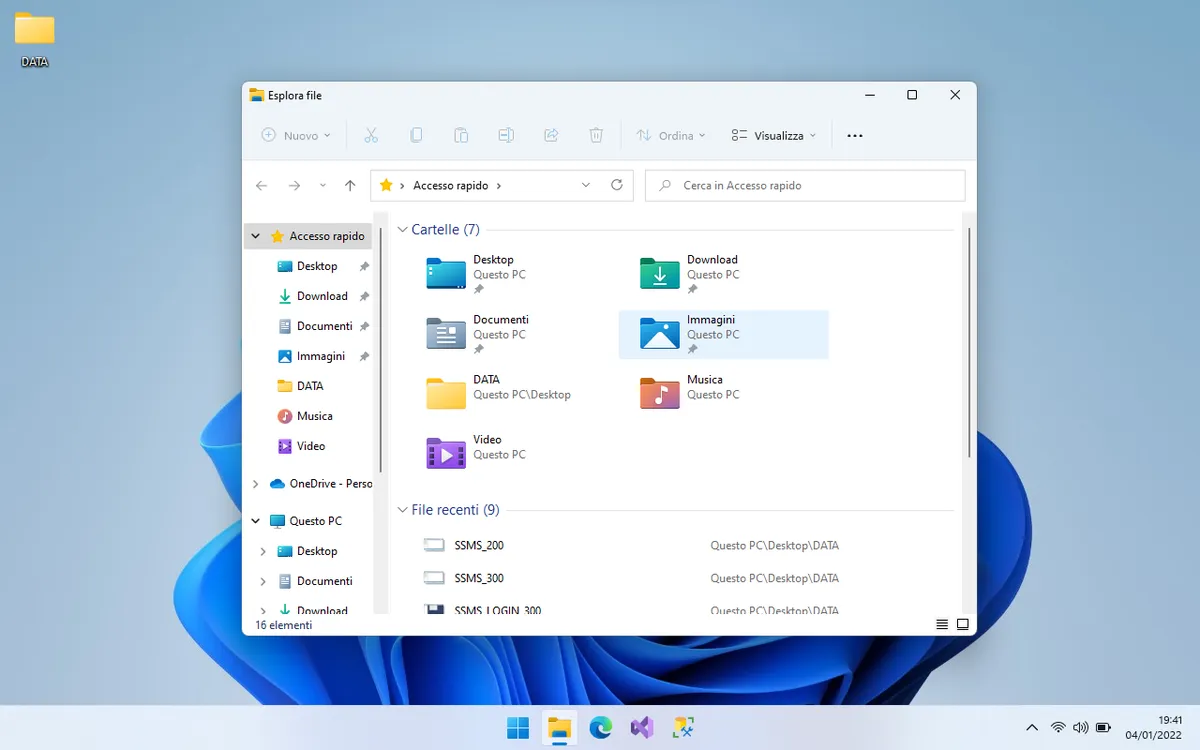Select Video in sidebar
Image resolution: width=1200 pixels, height=750 pixels.
[x=309, y=446]
